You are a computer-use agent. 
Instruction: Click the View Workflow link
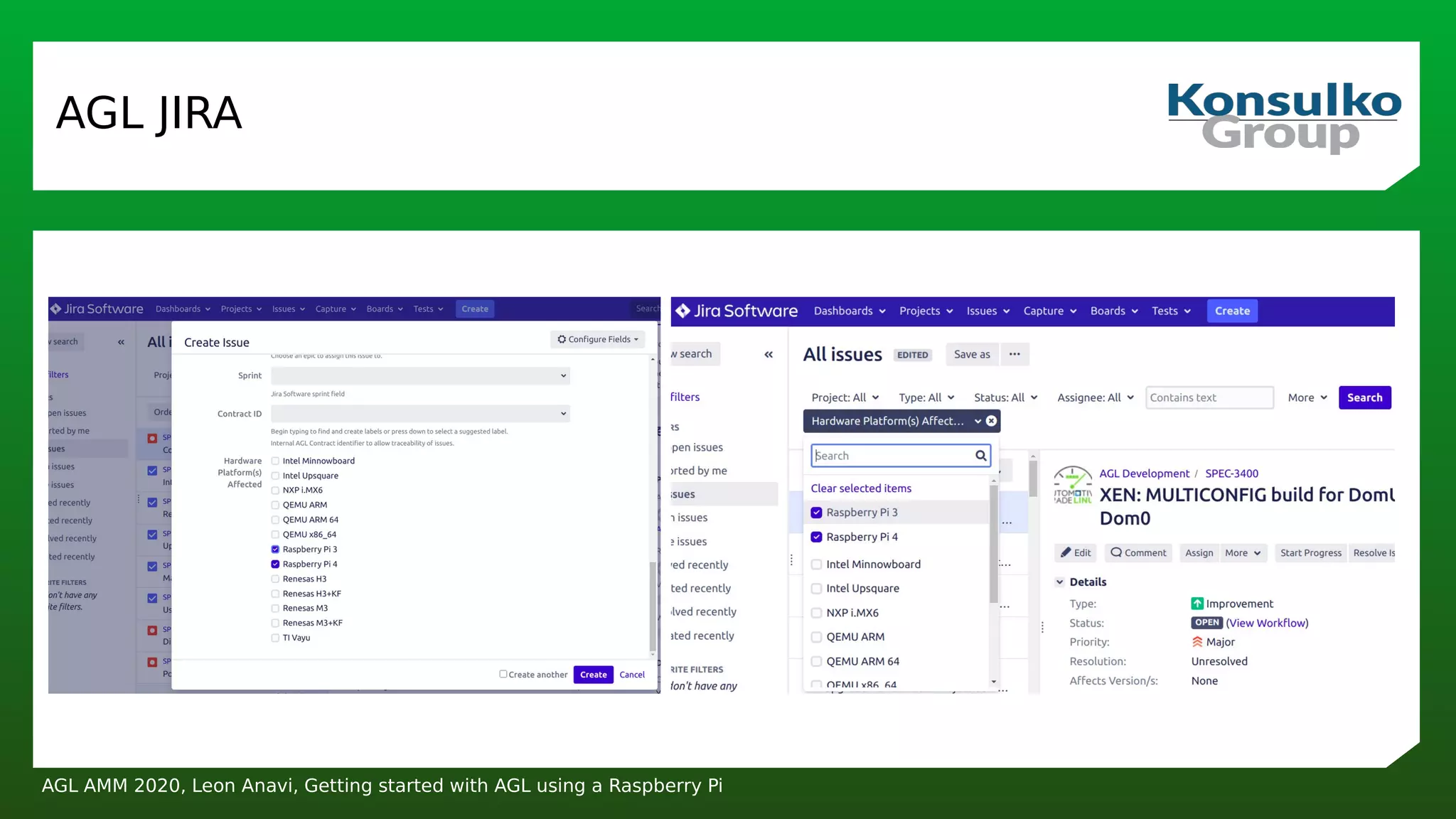[1267, 623]
